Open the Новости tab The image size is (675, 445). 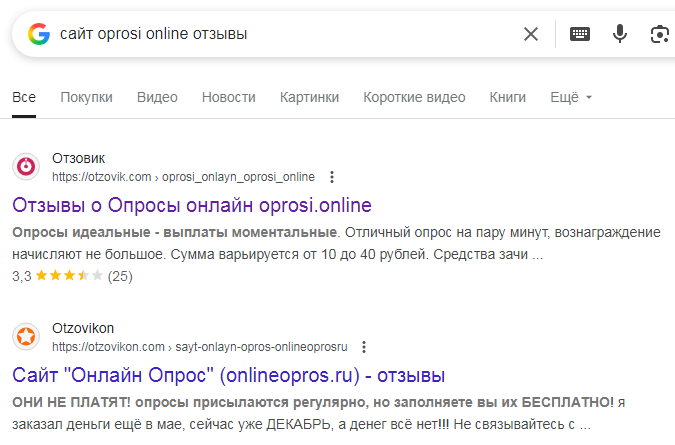tap(229, 97)
